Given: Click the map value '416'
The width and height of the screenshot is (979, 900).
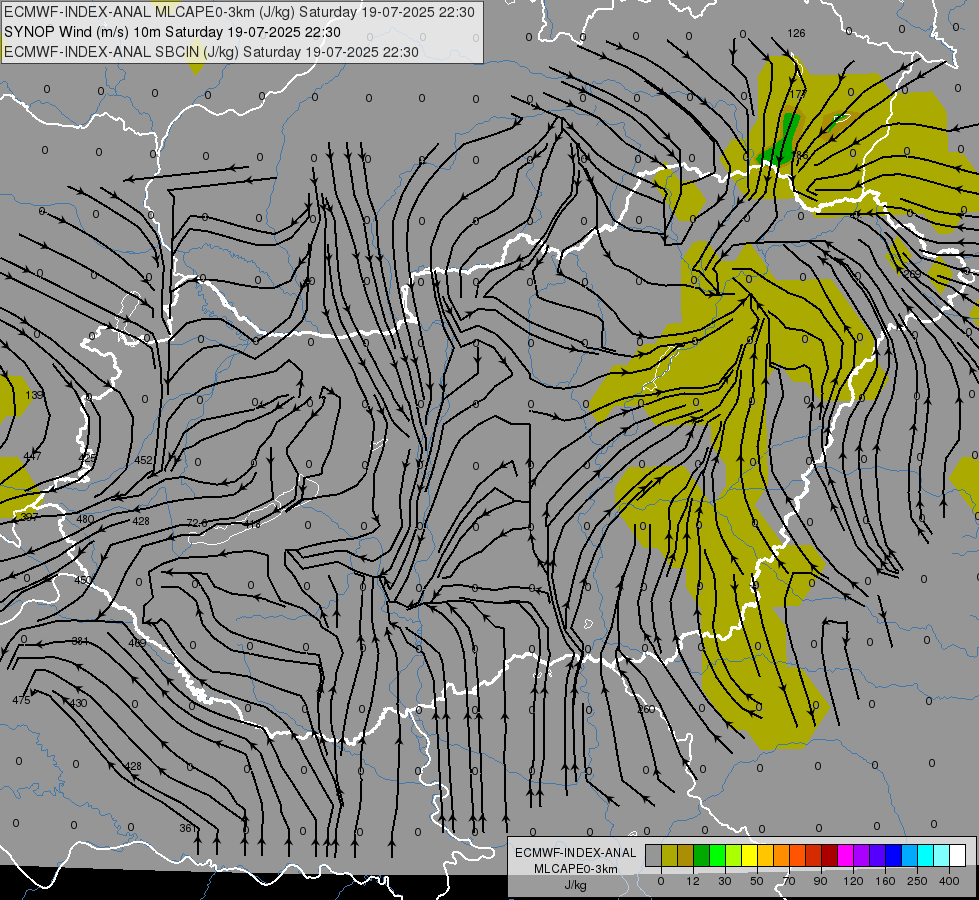Looking at the screenshot, I should [252, 524].
